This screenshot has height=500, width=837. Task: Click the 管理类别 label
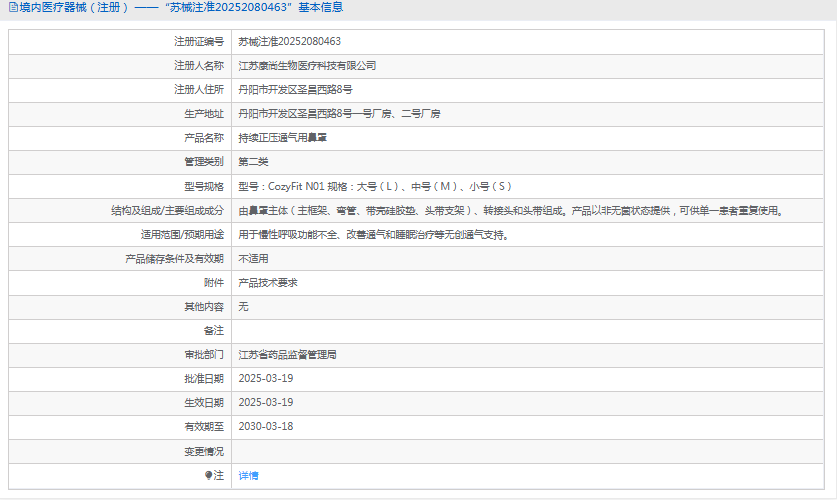pos(204,162)
